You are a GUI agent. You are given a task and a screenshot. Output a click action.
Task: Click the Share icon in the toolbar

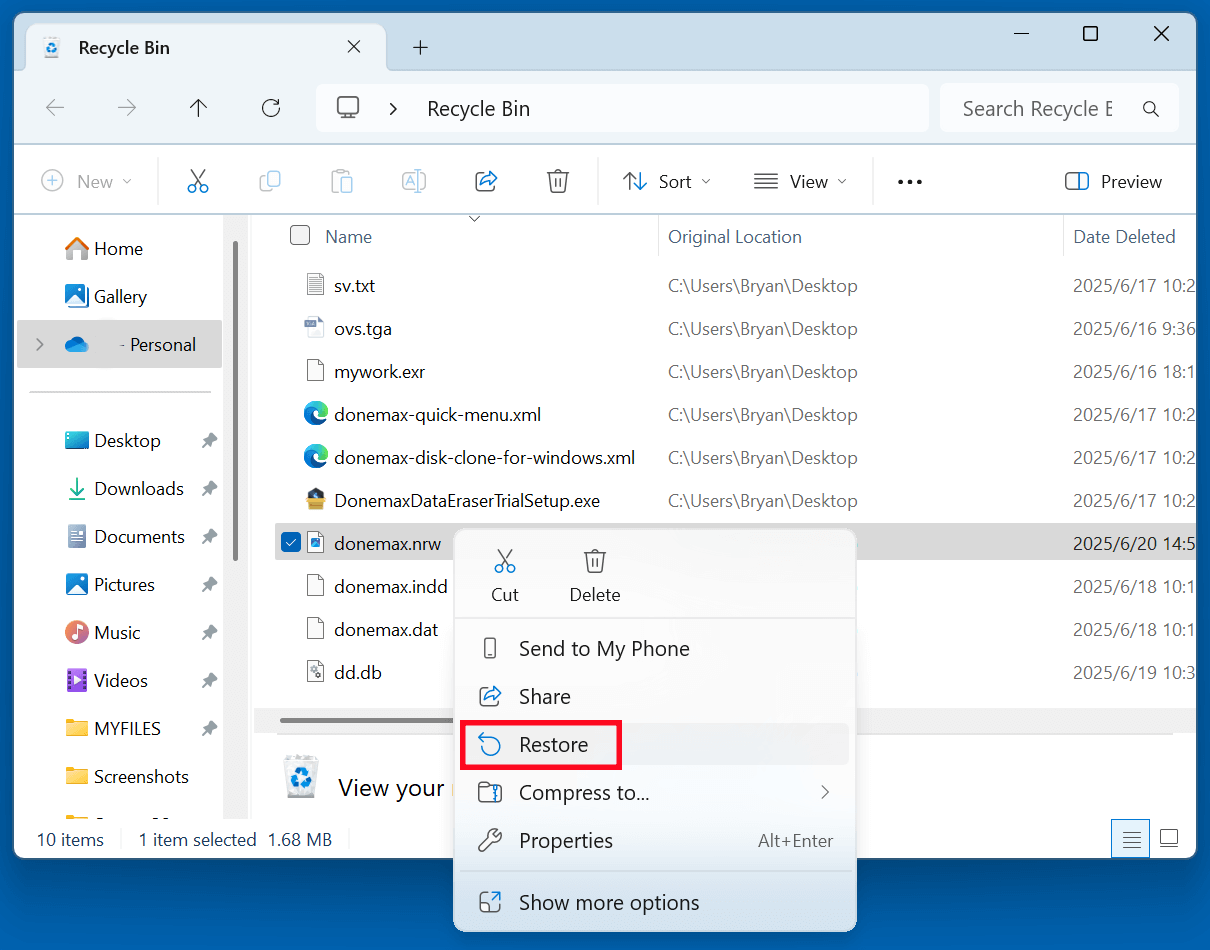(486, 181)
